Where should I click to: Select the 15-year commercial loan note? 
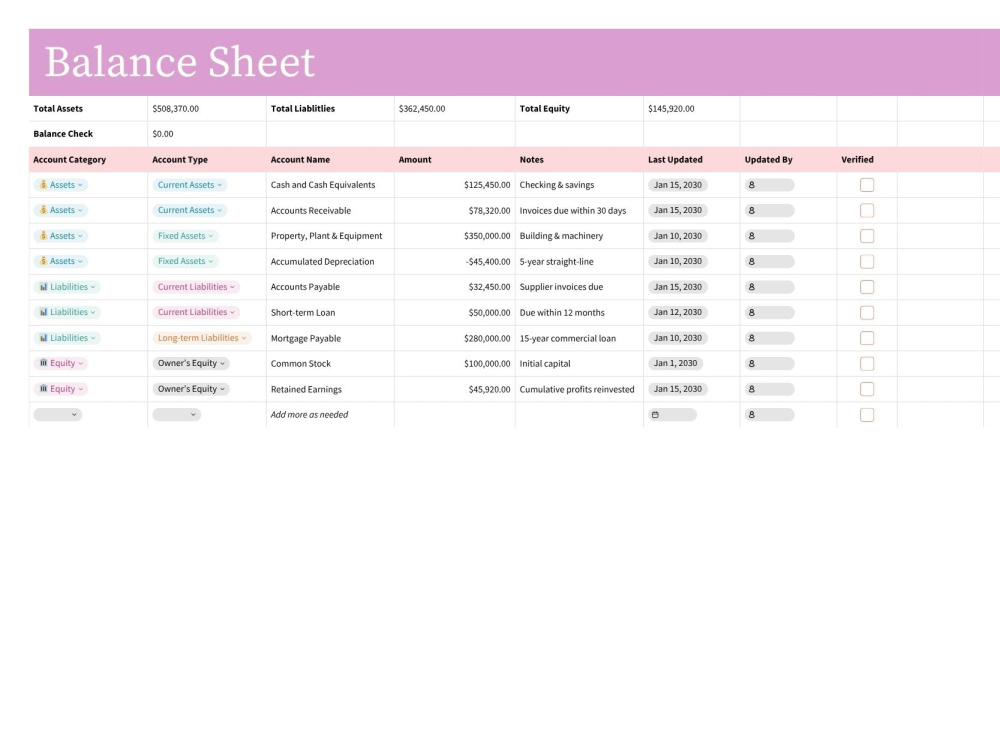(568, 338)
